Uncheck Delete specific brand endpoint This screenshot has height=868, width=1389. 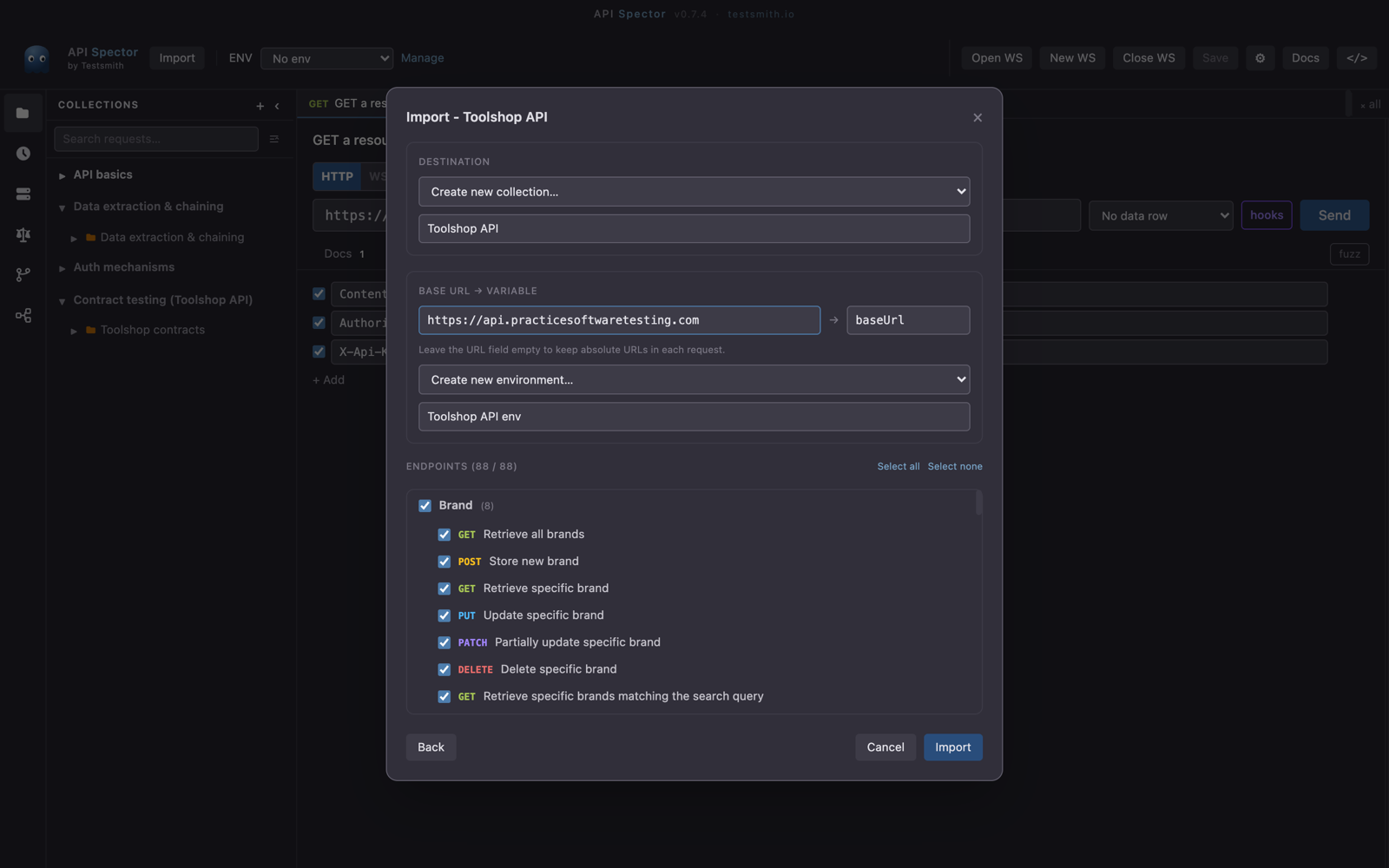(x=444, y=669)
